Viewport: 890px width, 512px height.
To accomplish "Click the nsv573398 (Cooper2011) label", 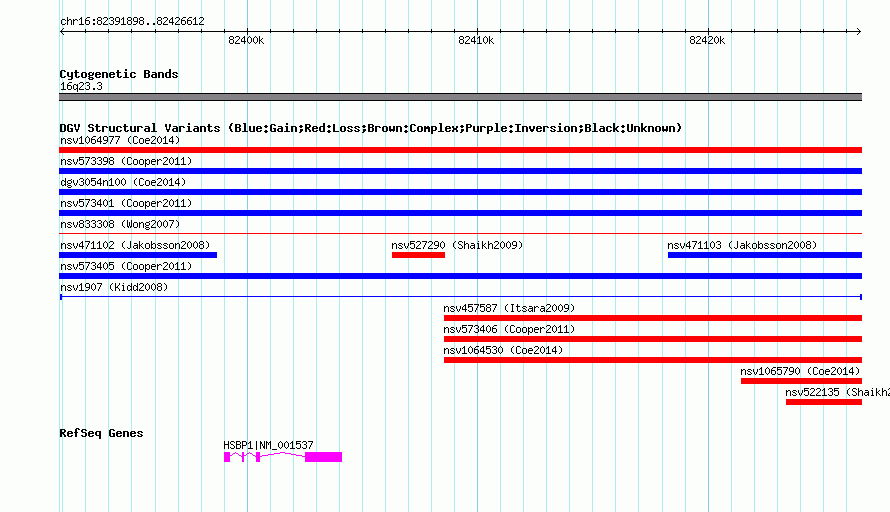I will click(126, 161).
